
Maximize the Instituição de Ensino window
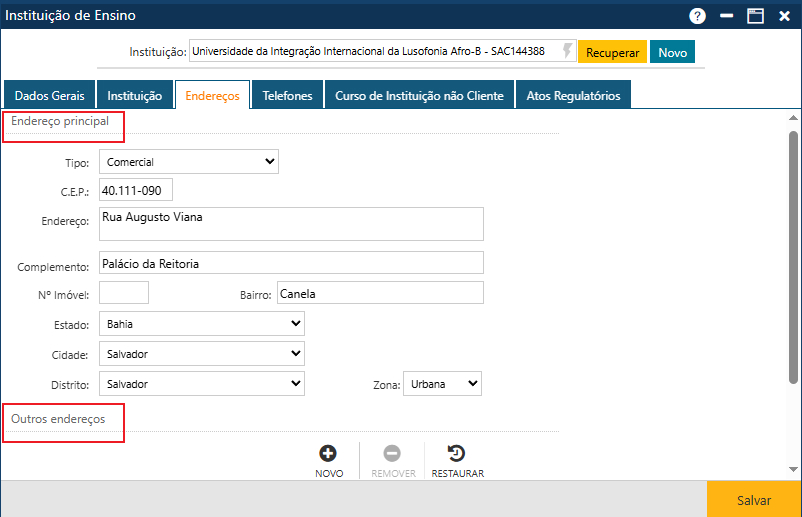(755, 16)
